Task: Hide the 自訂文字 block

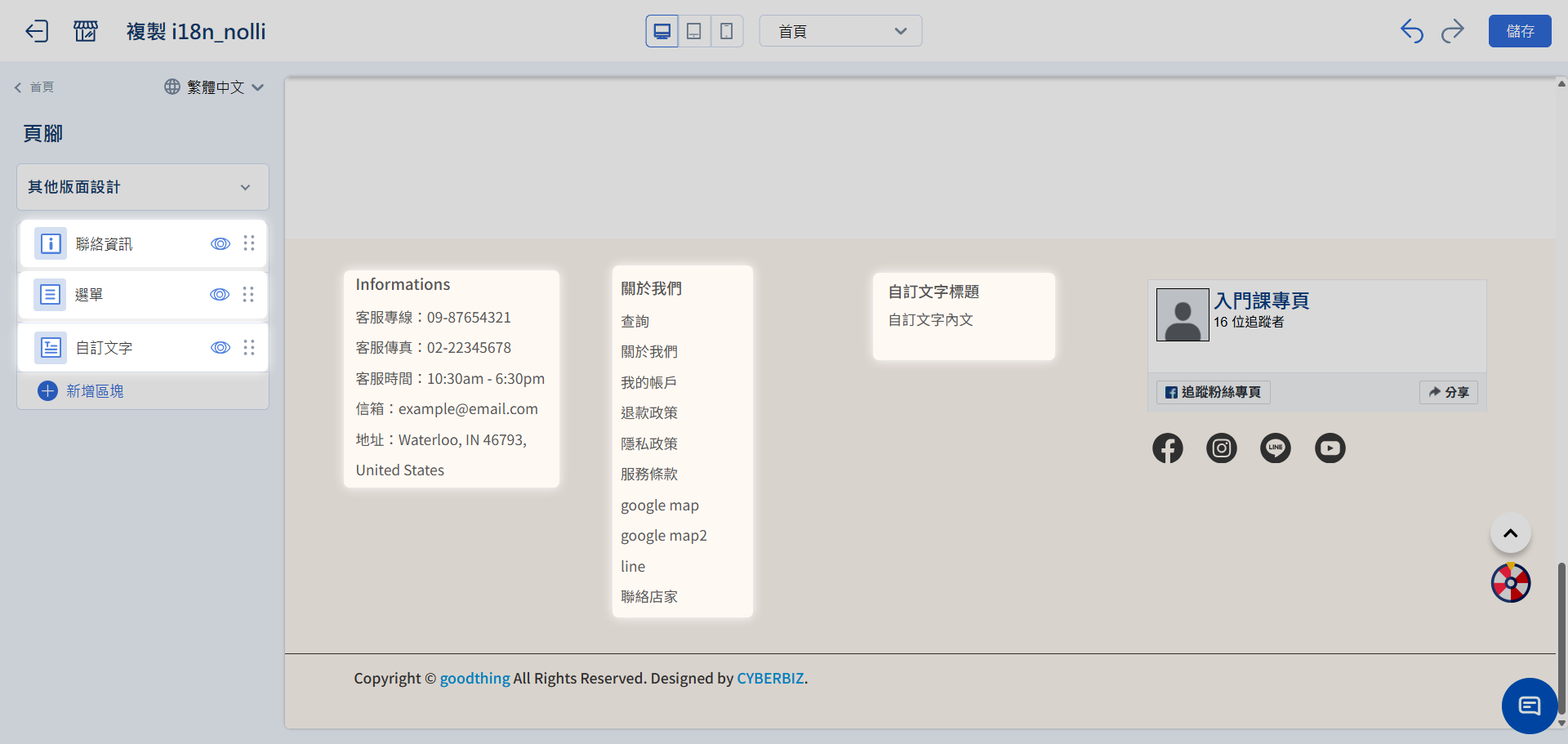Action: [220, 348]
